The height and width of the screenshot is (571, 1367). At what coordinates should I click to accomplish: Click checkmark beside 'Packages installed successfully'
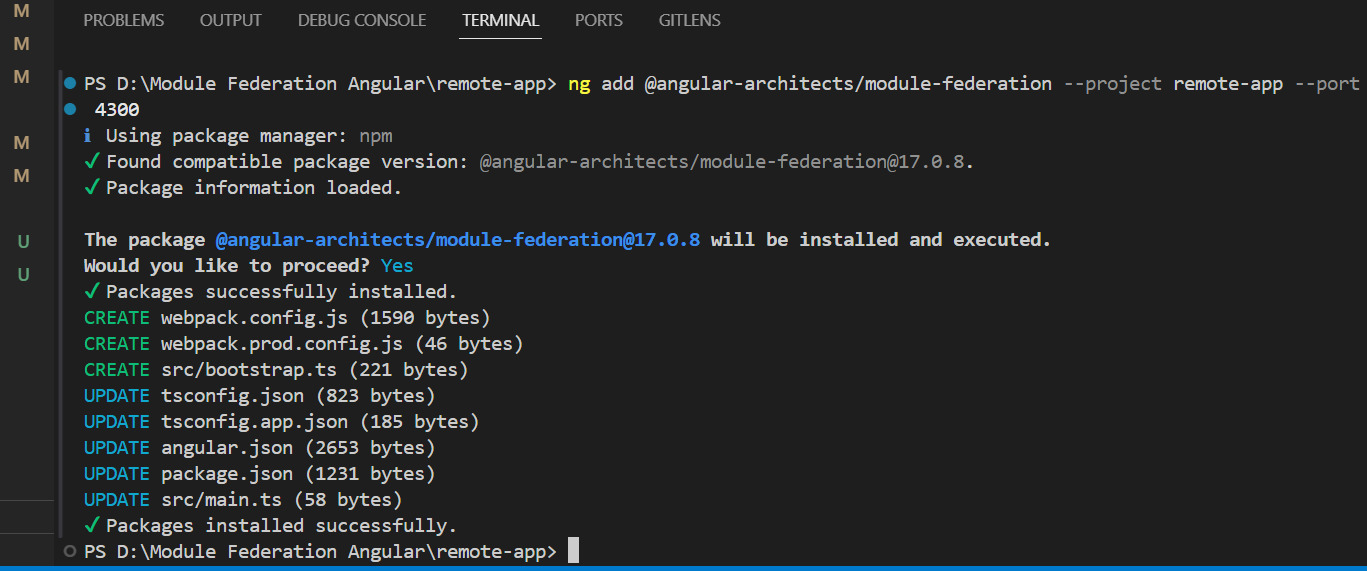(92, 525)
